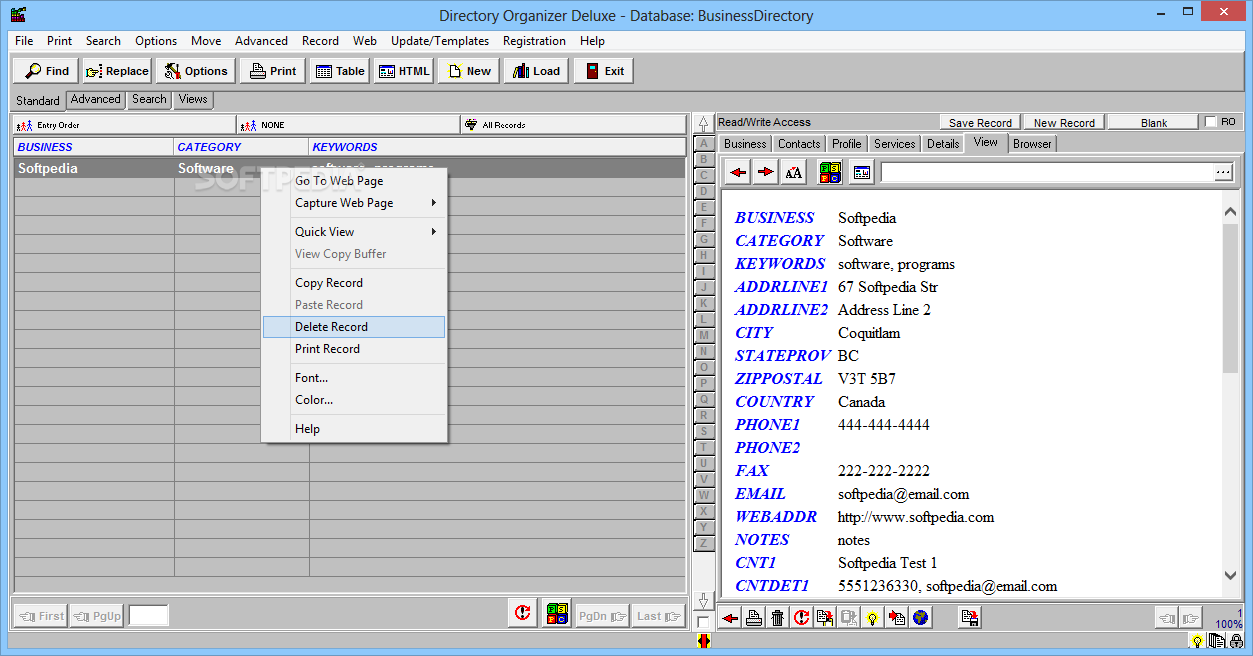
Task: Click the red left arrow in View tab
Action: click(x=738, y=172)
